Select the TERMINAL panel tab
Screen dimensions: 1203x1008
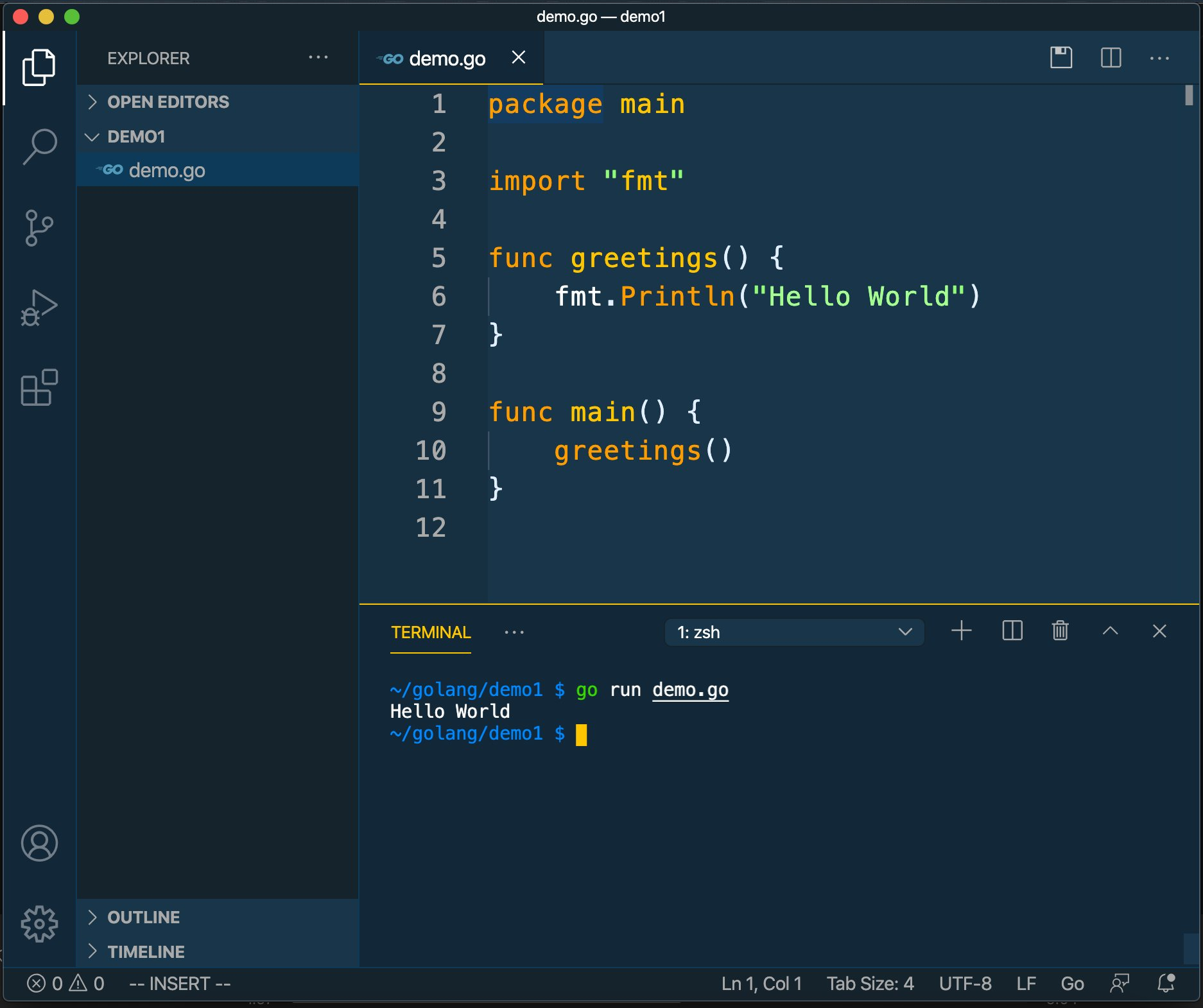[431, 632]
